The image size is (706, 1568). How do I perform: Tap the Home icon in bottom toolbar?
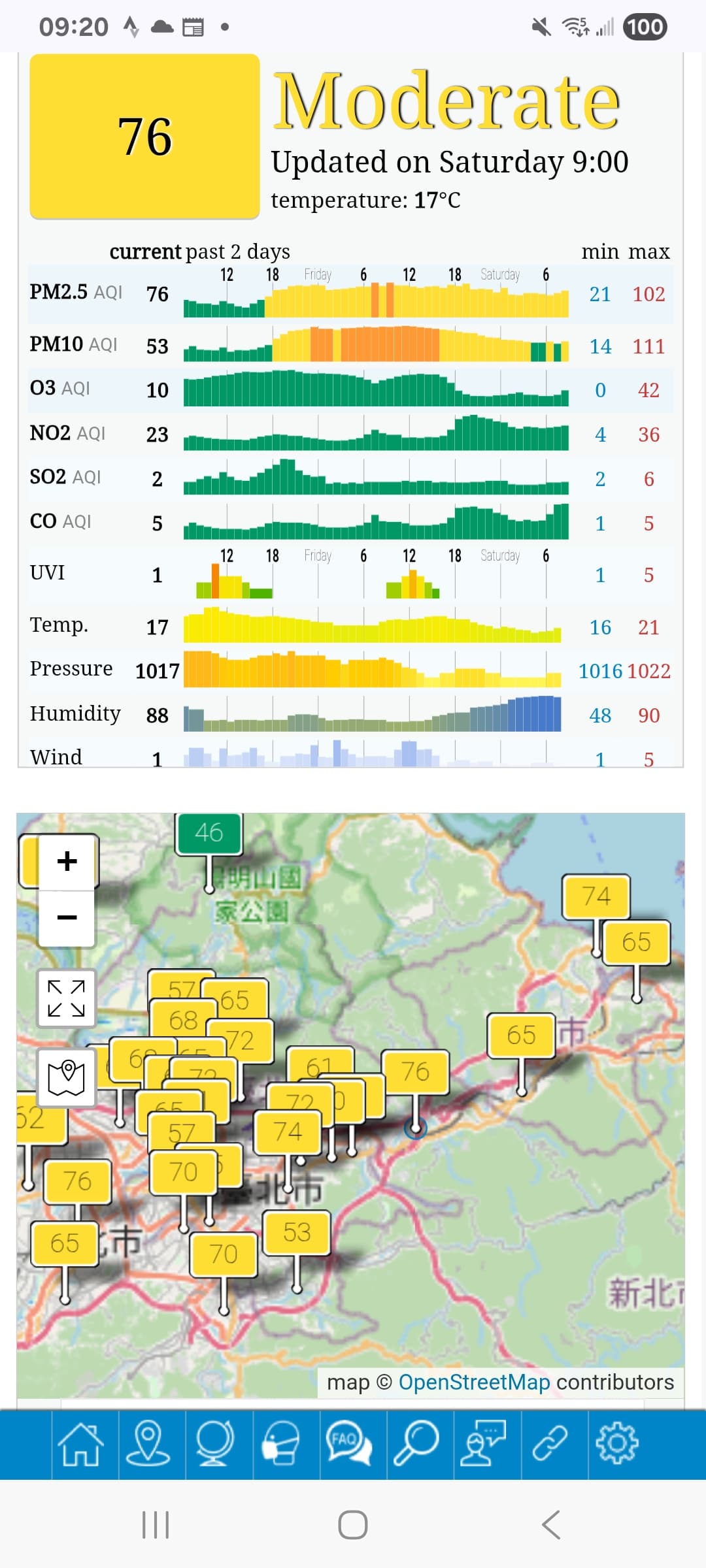coord(81,1444)
